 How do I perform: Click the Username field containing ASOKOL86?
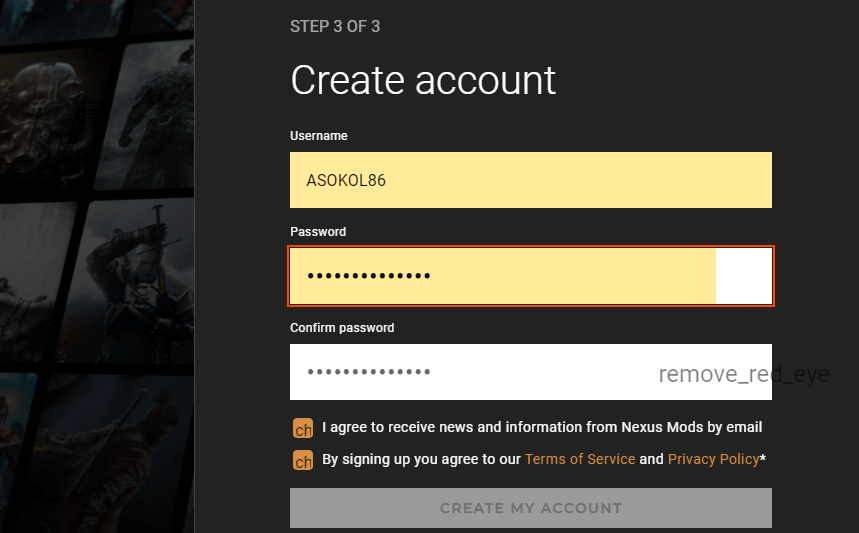[x=530, y=180]
